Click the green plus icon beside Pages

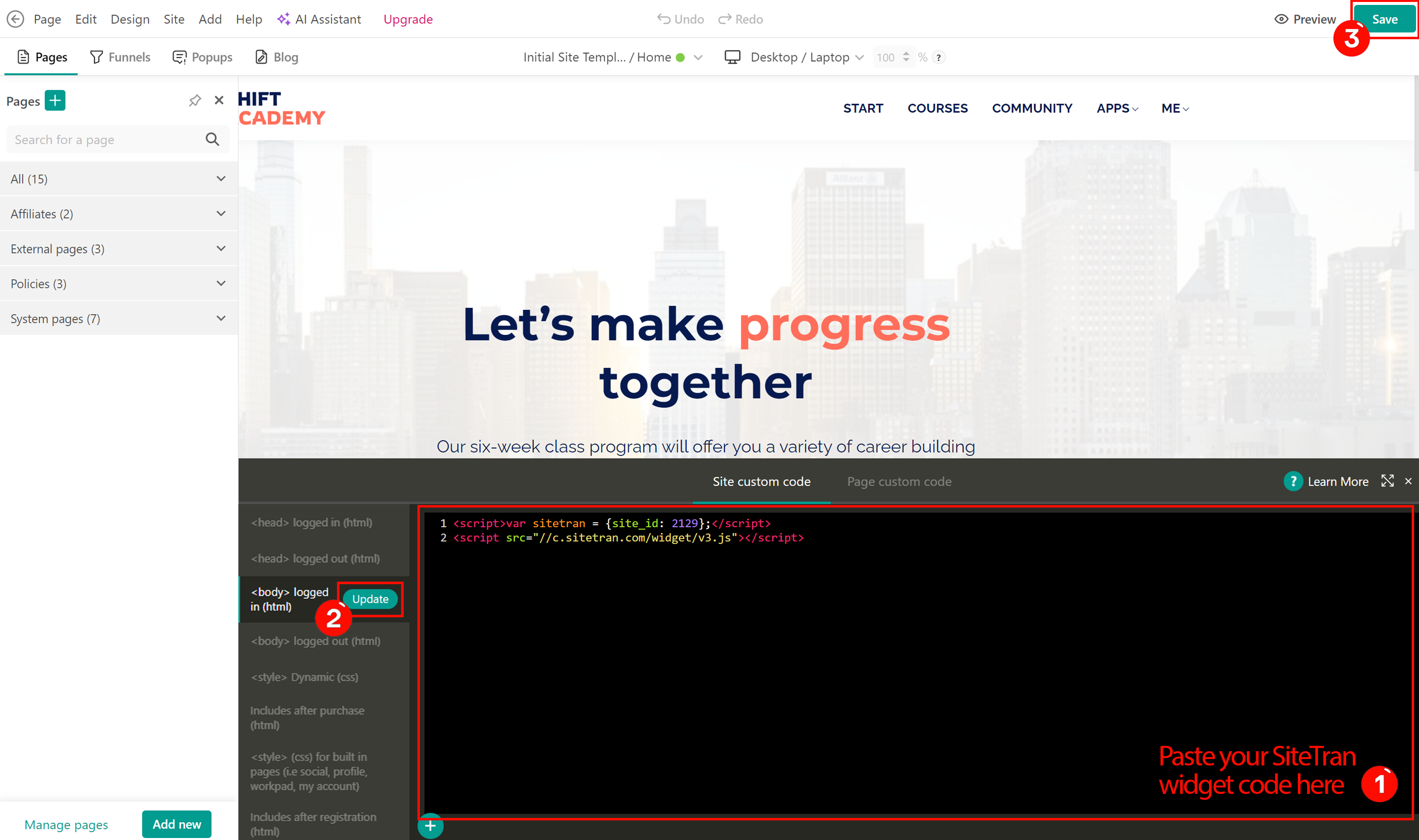[x=55, y=100]
